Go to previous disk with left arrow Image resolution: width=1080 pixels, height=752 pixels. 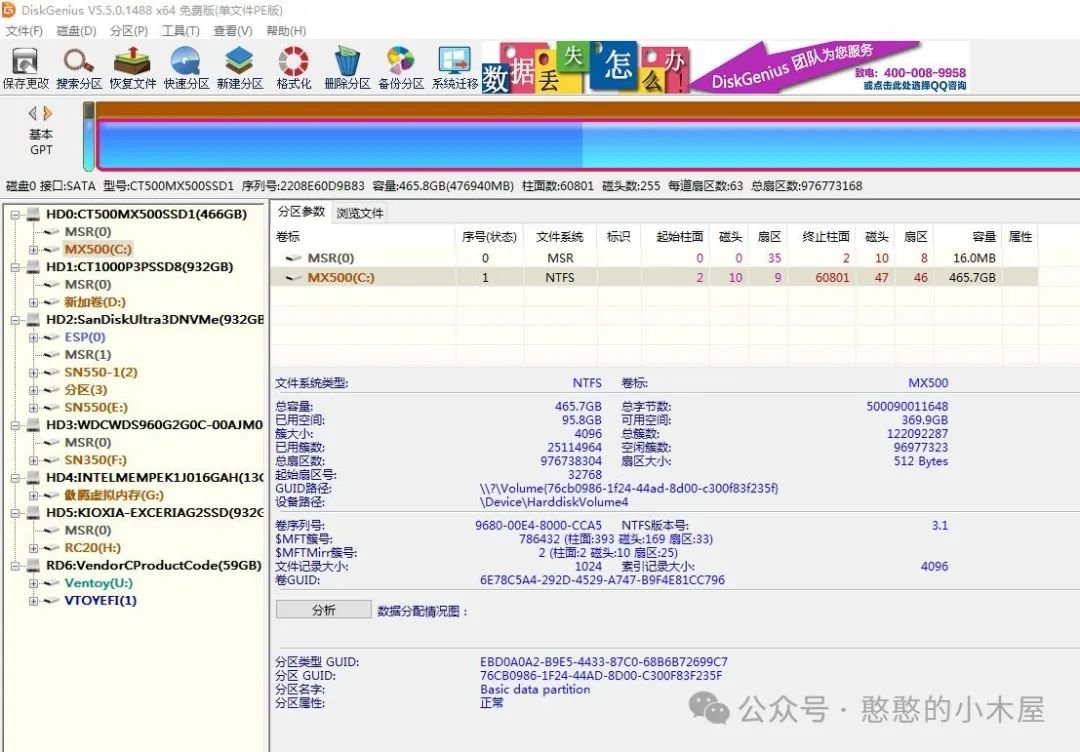coord(33,113)
